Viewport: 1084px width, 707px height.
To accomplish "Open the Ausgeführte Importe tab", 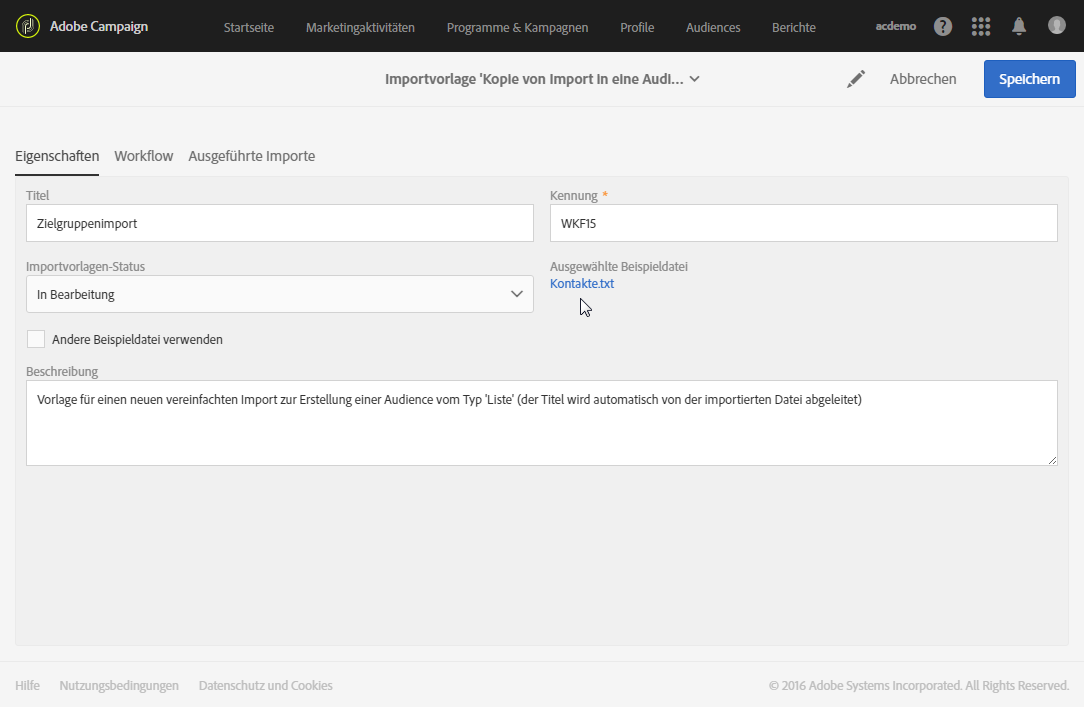I will pos(252,156).
